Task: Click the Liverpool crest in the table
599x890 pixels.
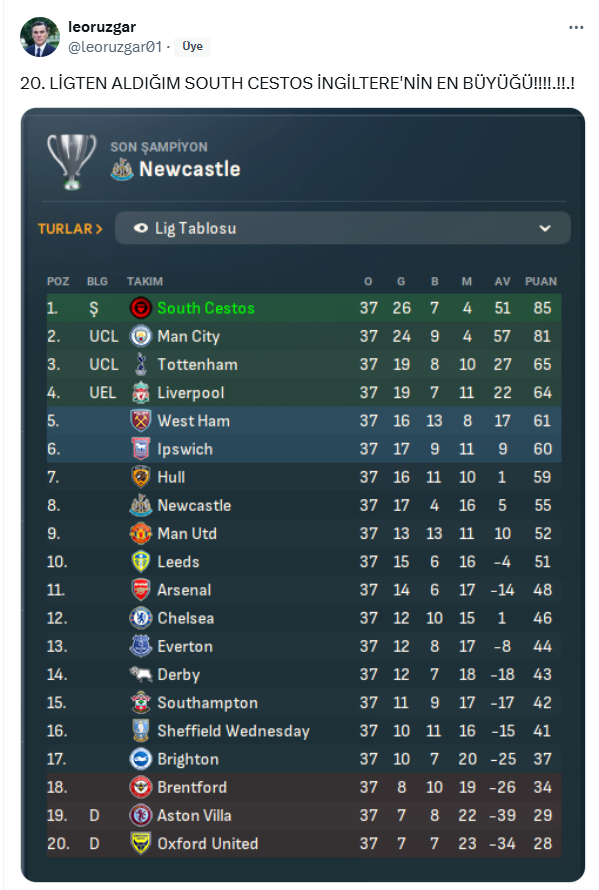Action: [x=140, y=393]
